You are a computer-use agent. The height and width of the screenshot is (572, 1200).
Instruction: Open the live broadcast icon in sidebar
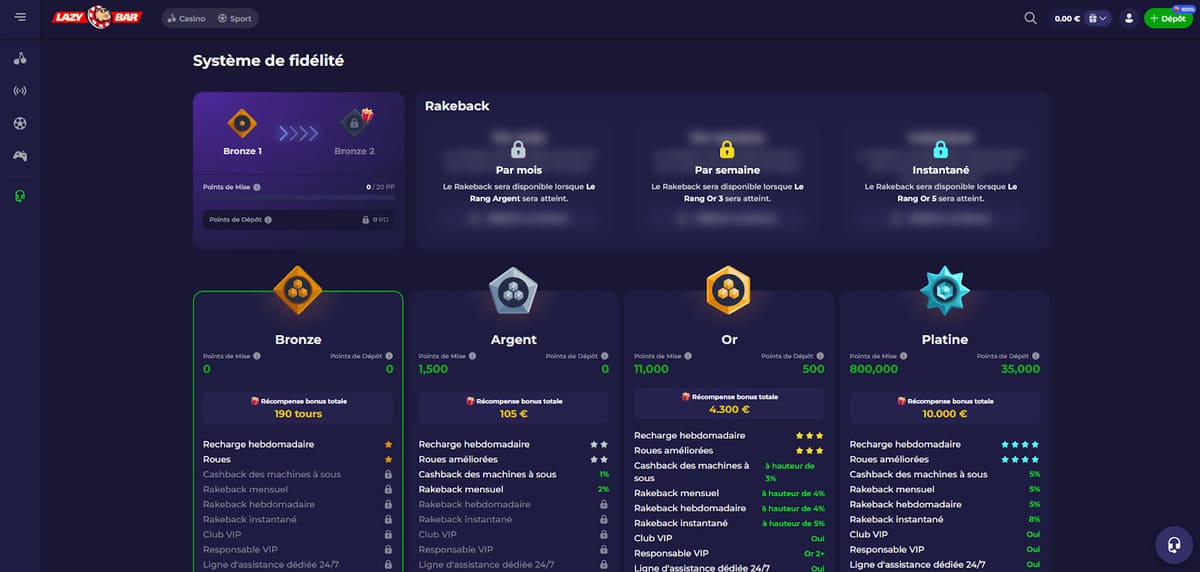pyautogui.click(x=20, y=91)
